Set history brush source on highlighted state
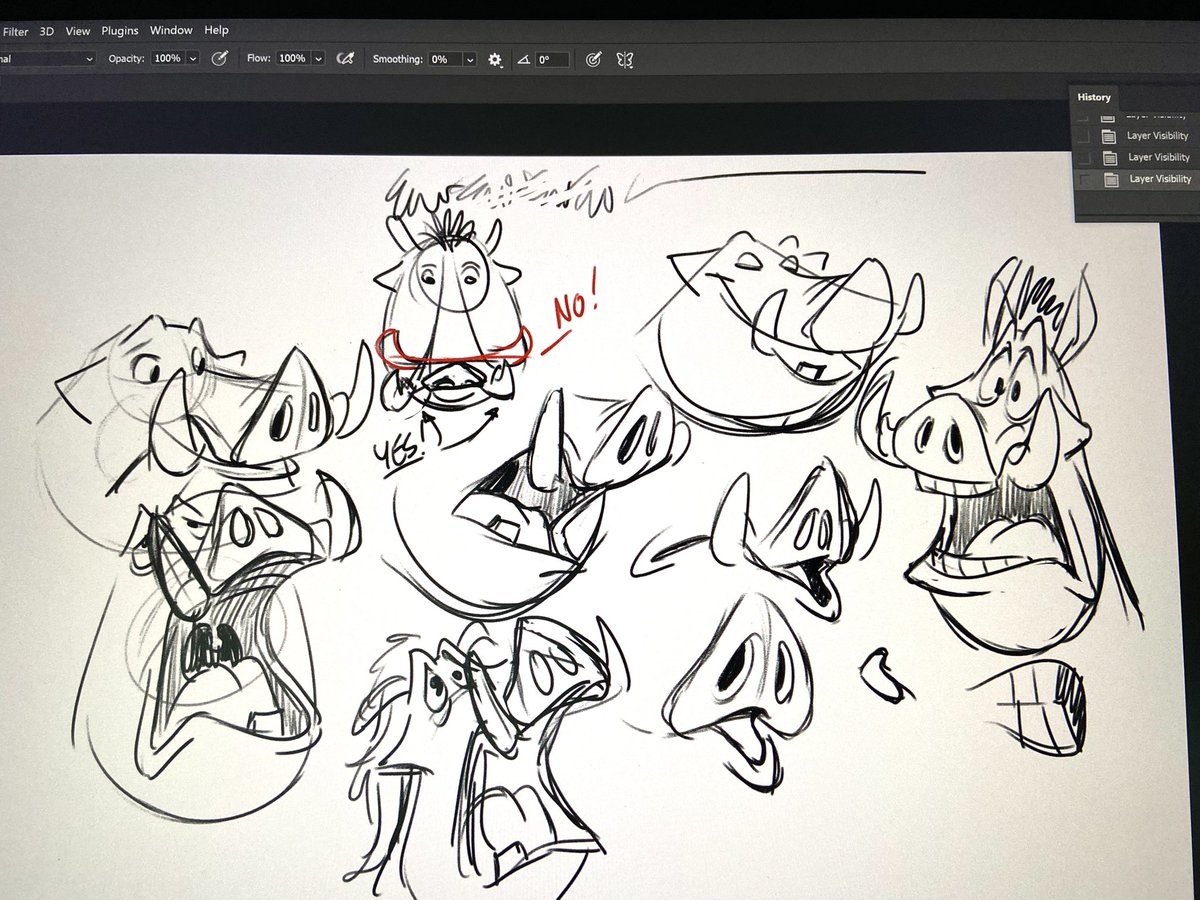The width and height of the screenshot is (1200, 900). [x=1085, y=179]
